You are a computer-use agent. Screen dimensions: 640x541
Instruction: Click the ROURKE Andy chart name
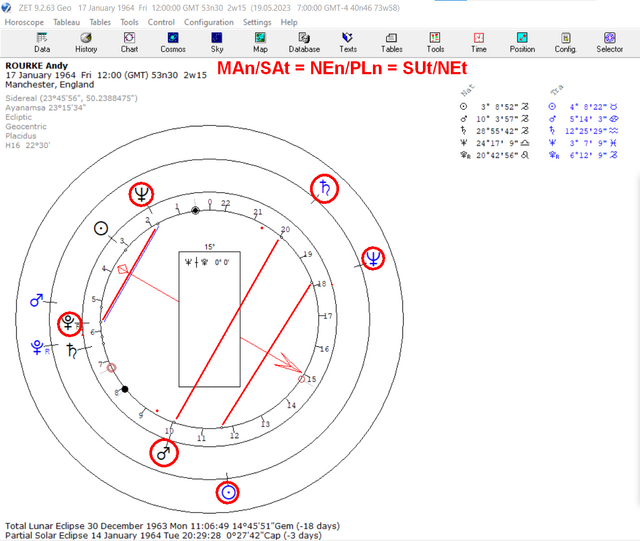[x=36, y=65]
